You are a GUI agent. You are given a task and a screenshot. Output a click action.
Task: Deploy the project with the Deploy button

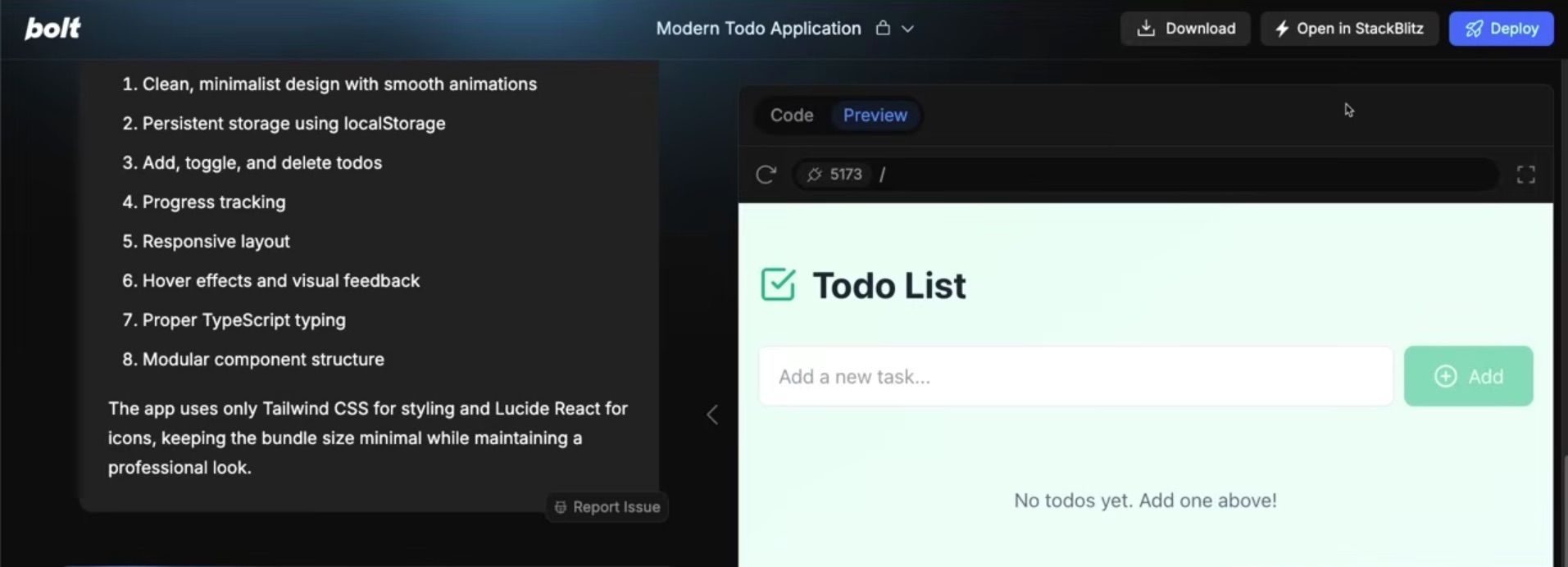(x=1501, y=29)
